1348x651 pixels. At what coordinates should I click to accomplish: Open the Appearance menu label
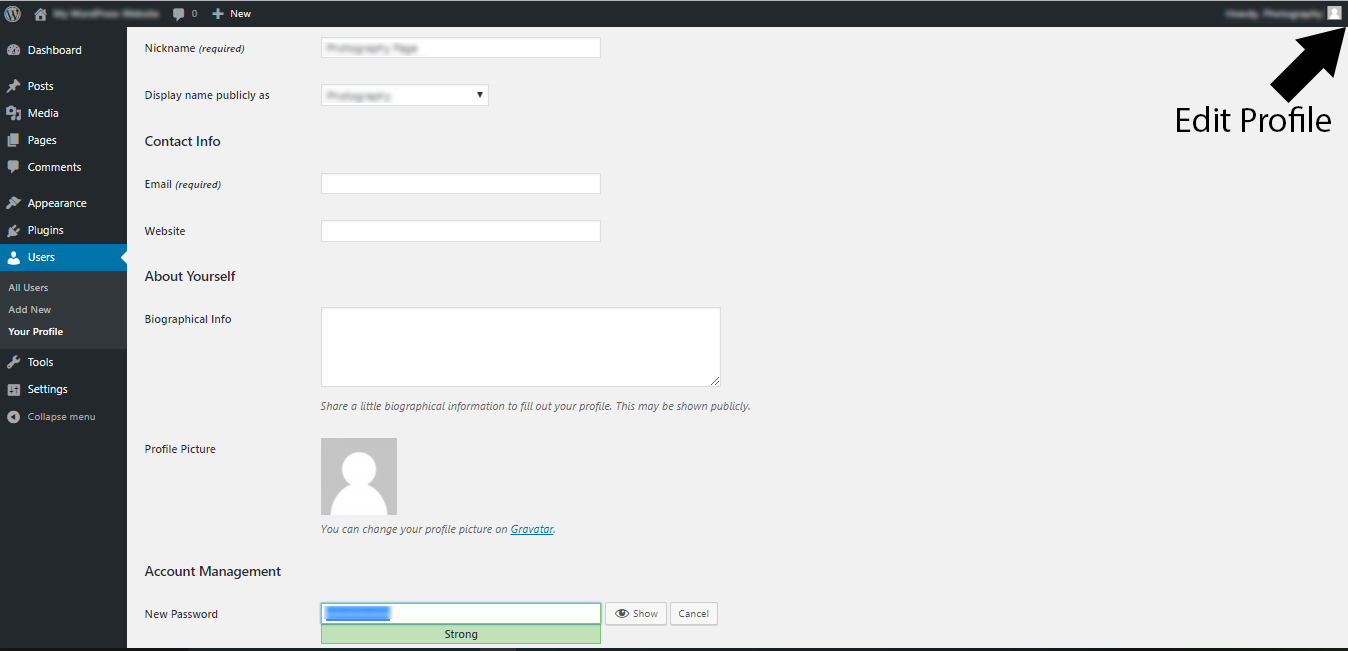click(x=57, y=203)
